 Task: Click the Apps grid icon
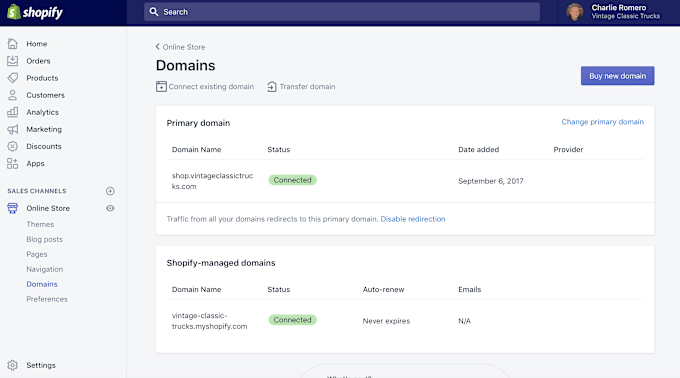coord(13,163)
